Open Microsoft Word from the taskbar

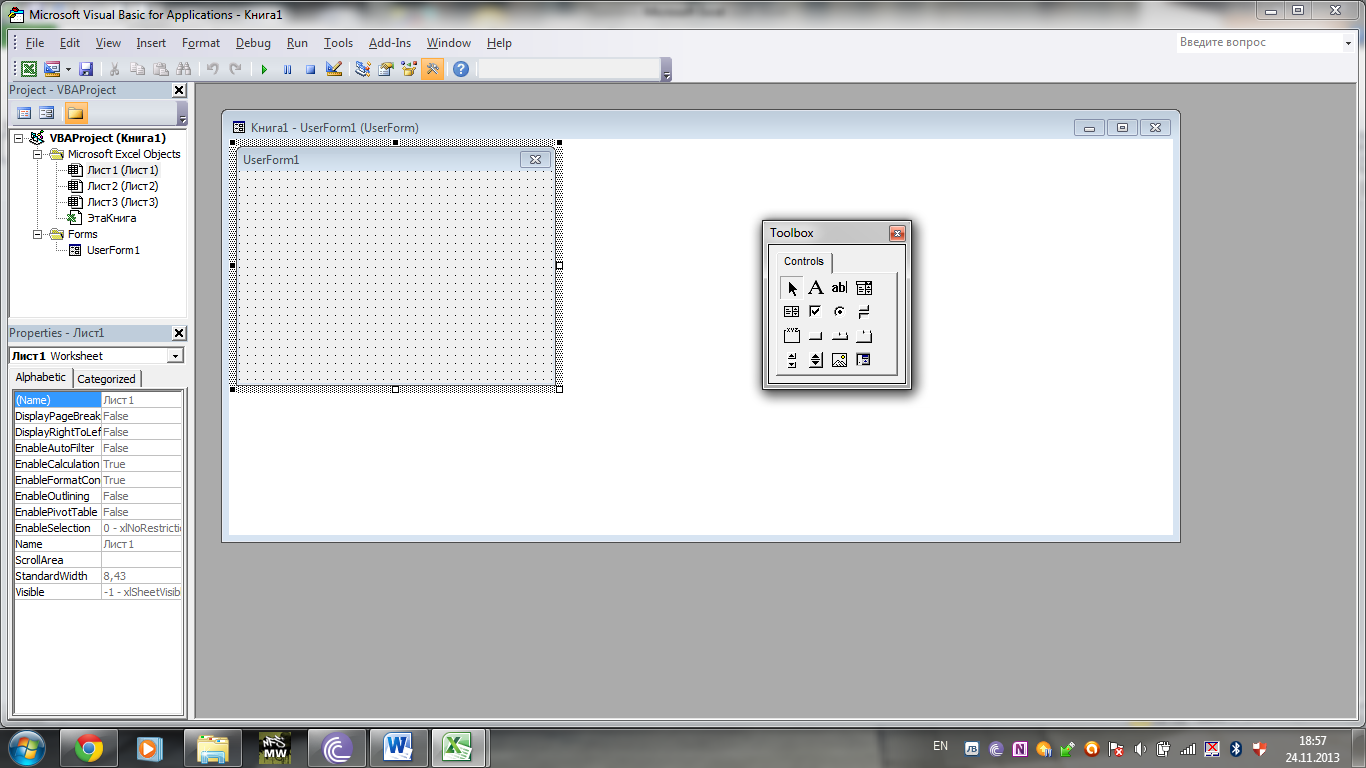pos(398,747)
